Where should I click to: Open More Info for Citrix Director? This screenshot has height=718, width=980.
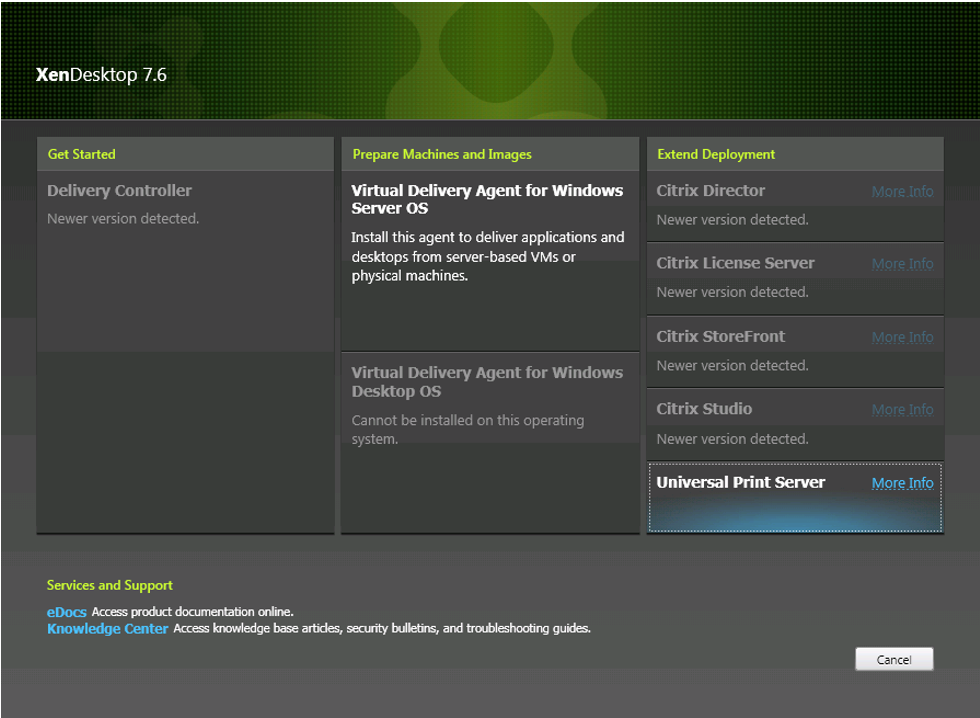(902, 191)
